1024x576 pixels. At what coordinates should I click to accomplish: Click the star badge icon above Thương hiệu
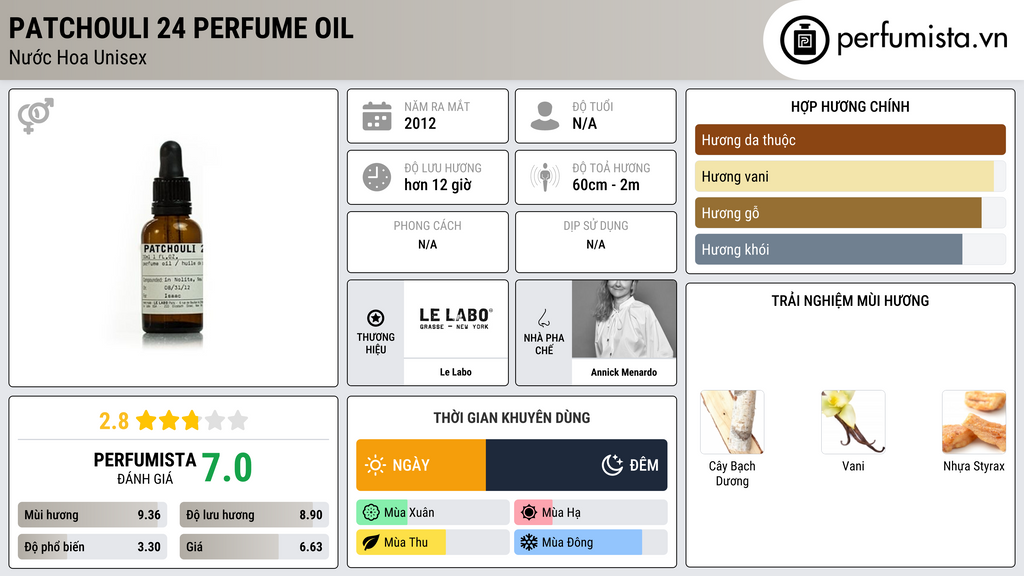coord(376,317)
